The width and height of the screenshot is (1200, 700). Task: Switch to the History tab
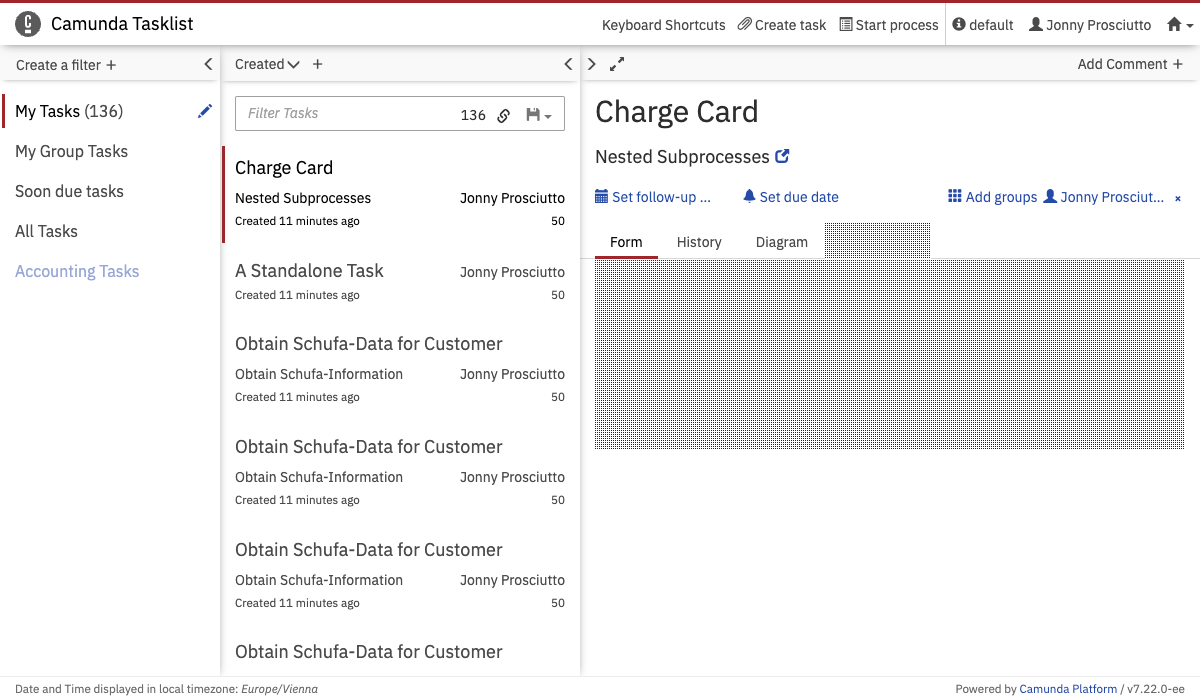699,242
